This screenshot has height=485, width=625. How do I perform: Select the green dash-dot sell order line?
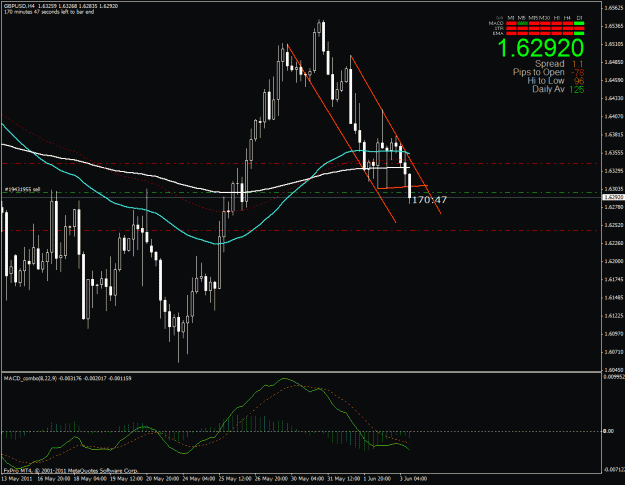coord(299,192)
